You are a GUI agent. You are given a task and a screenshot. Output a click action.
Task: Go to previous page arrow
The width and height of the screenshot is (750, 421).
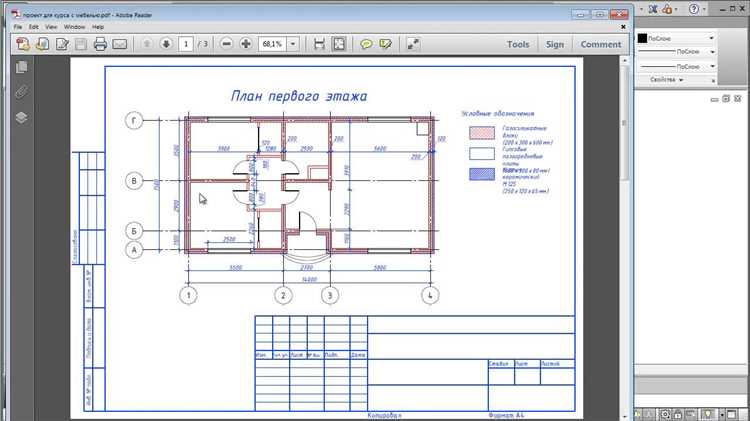click(147, 44)
